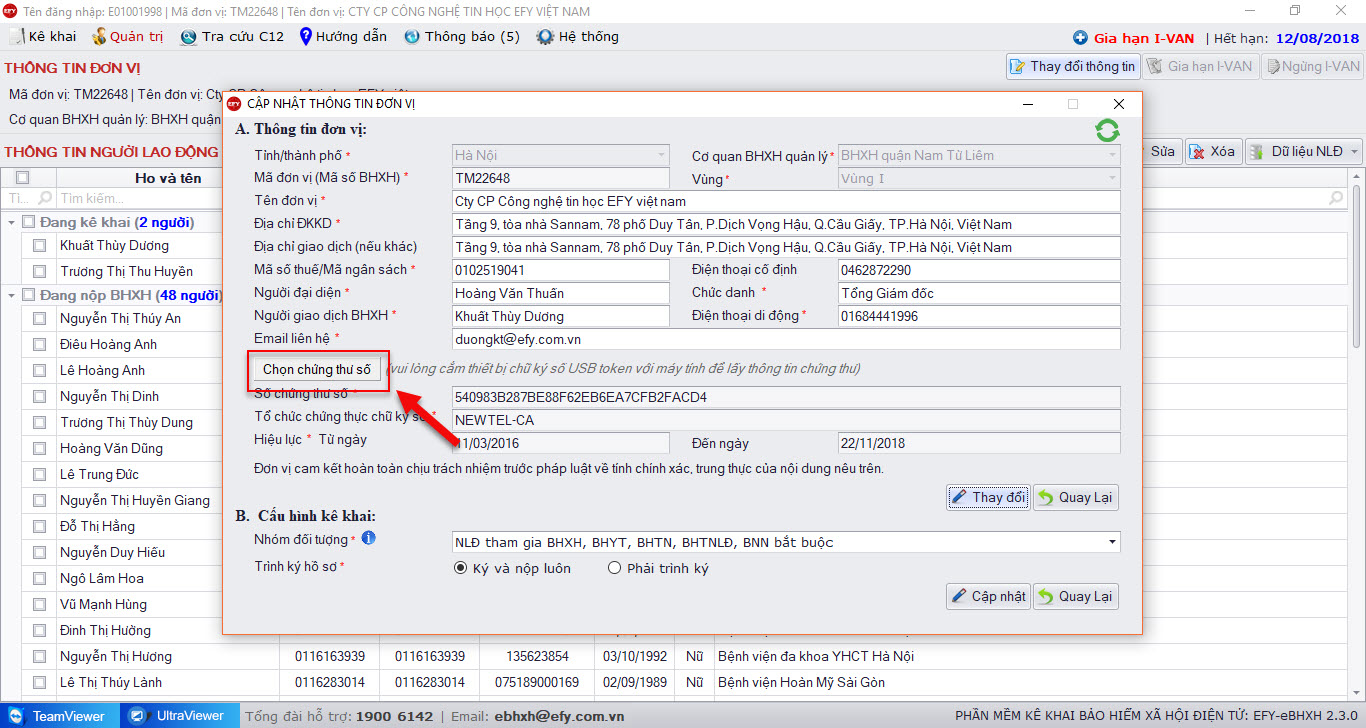Viewport: 1366px width, 728px height.
Task: Click the Gia hạn I-VAN plus icon
Action: point(1080,38)
